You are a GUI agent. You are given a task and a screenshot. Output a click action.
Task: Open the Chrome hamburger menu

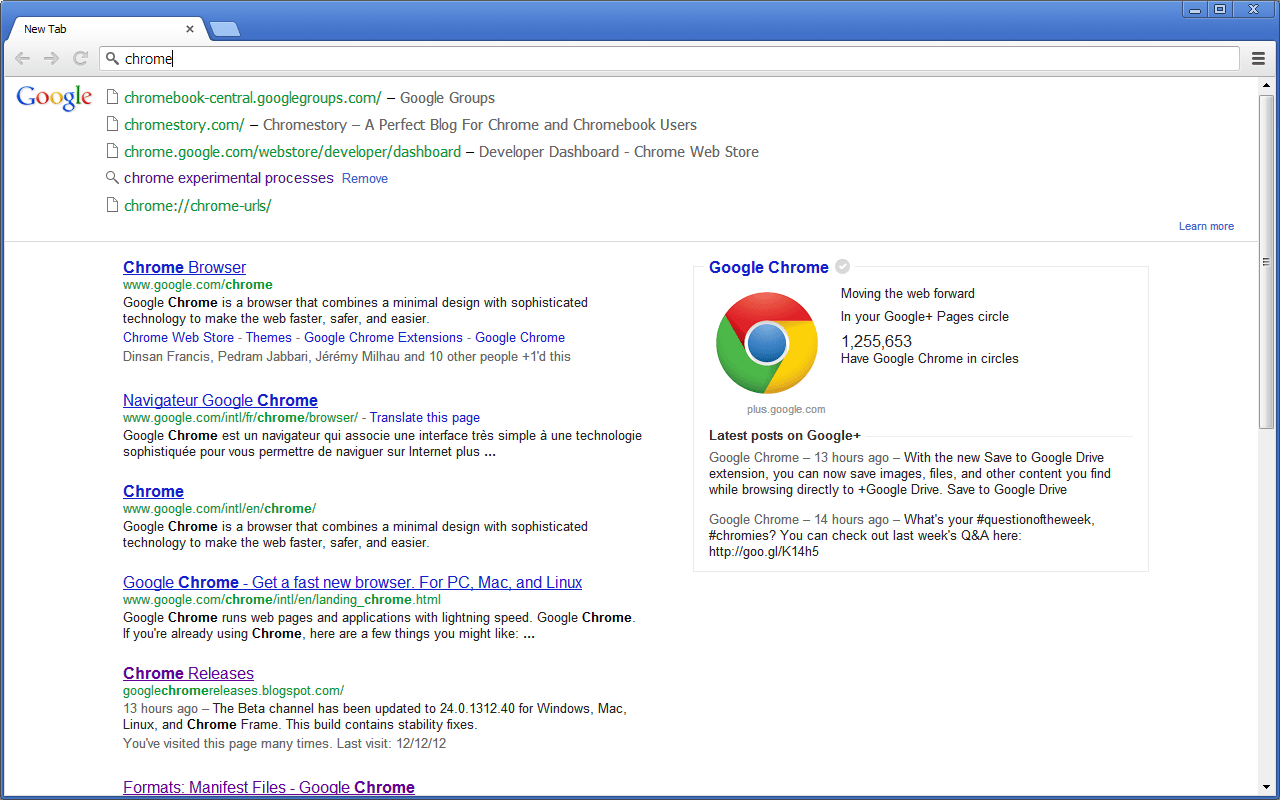(1259, 59)
